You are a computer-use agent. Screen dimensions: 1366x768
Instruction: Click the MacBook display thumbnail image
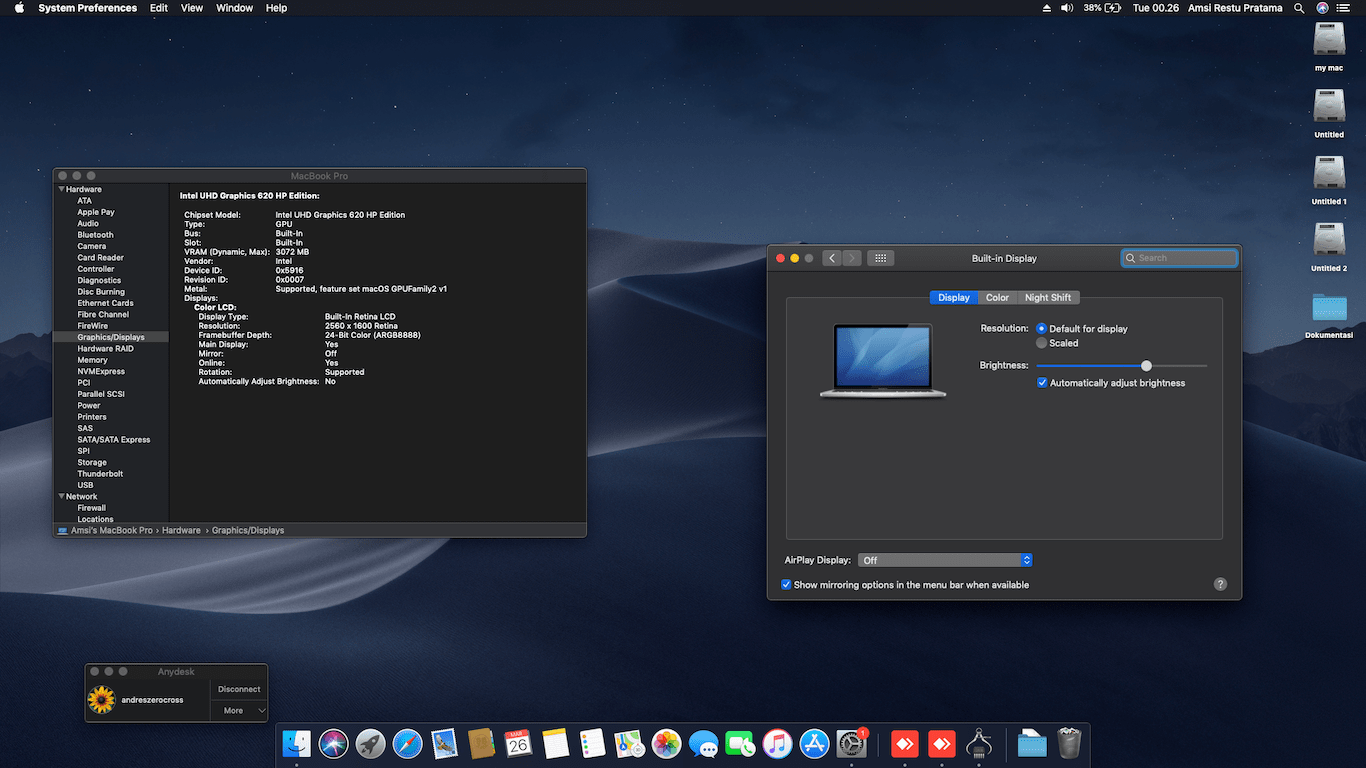click(x=883, y=360)
